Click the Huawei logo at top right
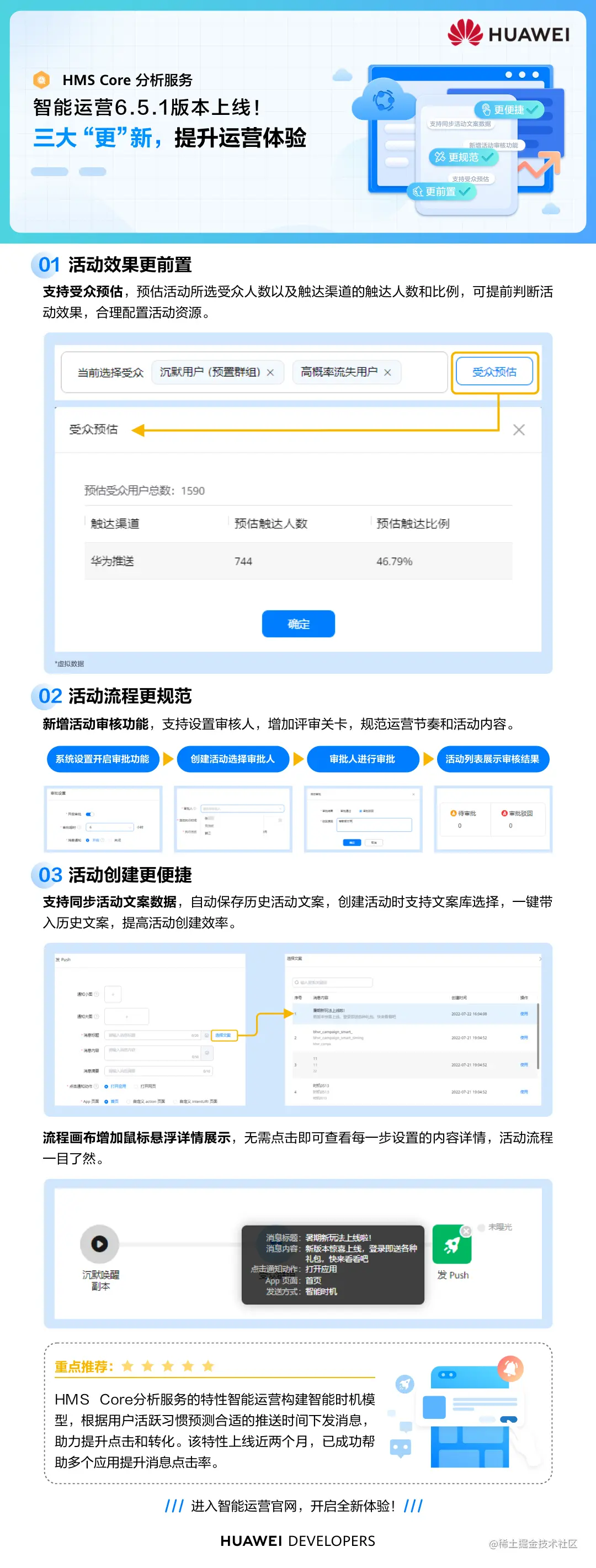 click(508, 33)
